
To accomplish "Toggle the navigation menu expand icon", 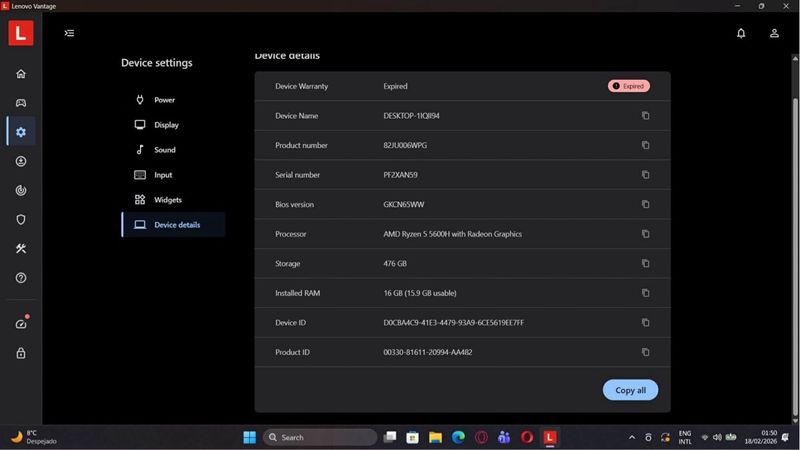I will 69,33.
